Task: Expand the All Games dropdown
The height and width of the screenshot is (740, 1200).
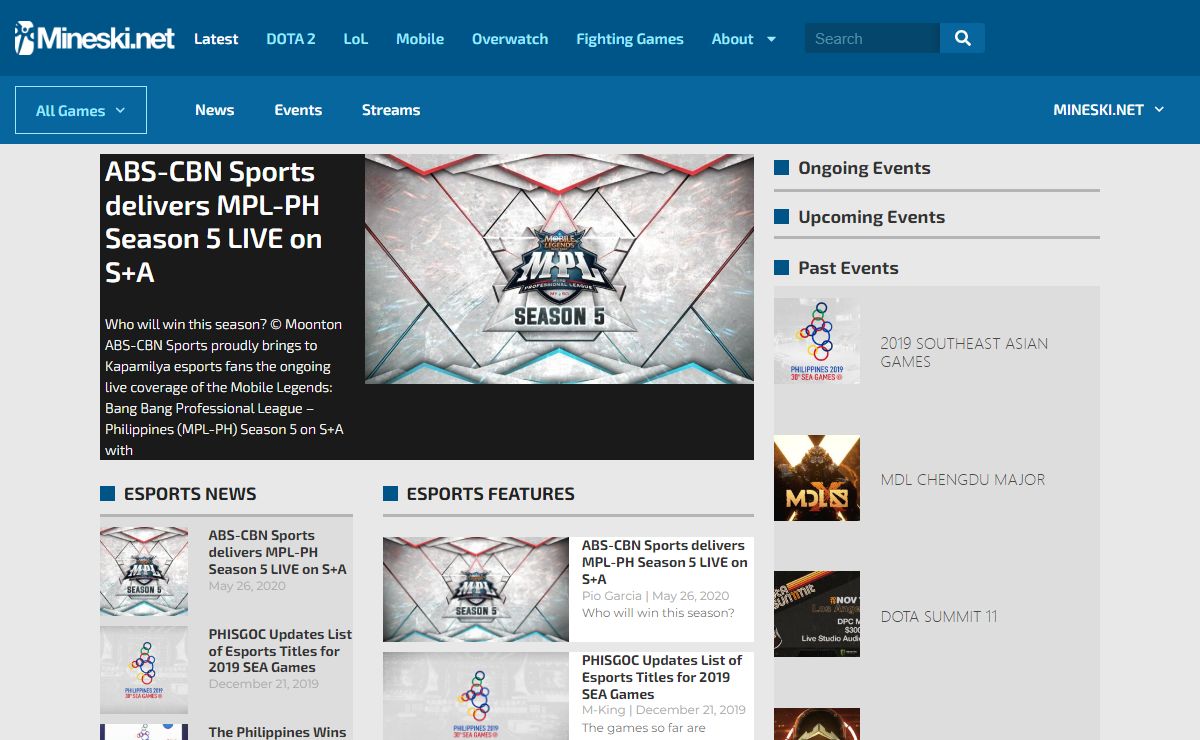Action: pyautogui.click(x=81, y=110)
